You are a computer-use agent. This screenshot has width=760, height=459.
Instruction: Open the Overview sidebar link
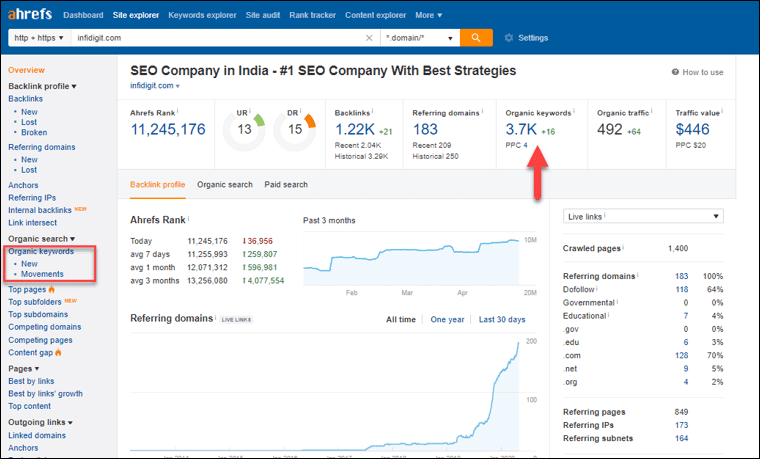click(26, 70)
